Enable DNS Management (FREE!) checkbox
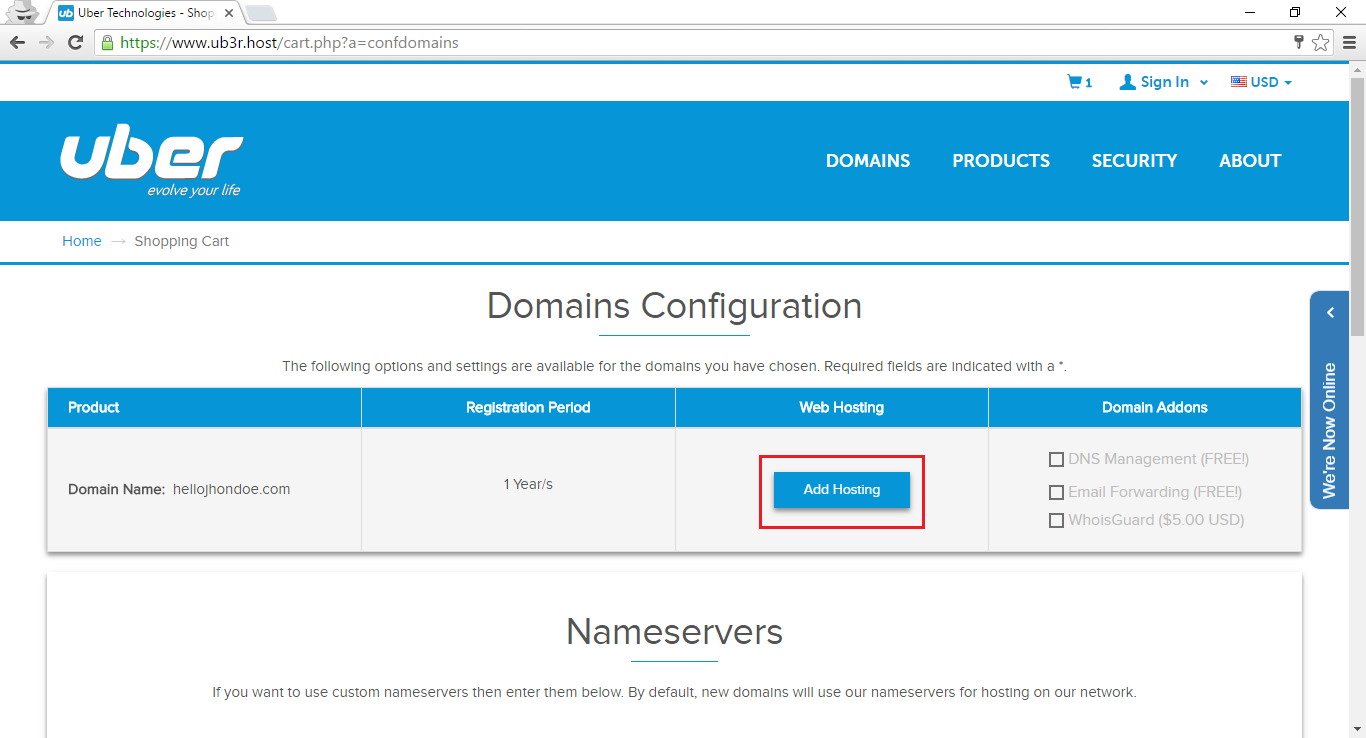This screenshot has height=738, width=1366. coord(1056,460)
